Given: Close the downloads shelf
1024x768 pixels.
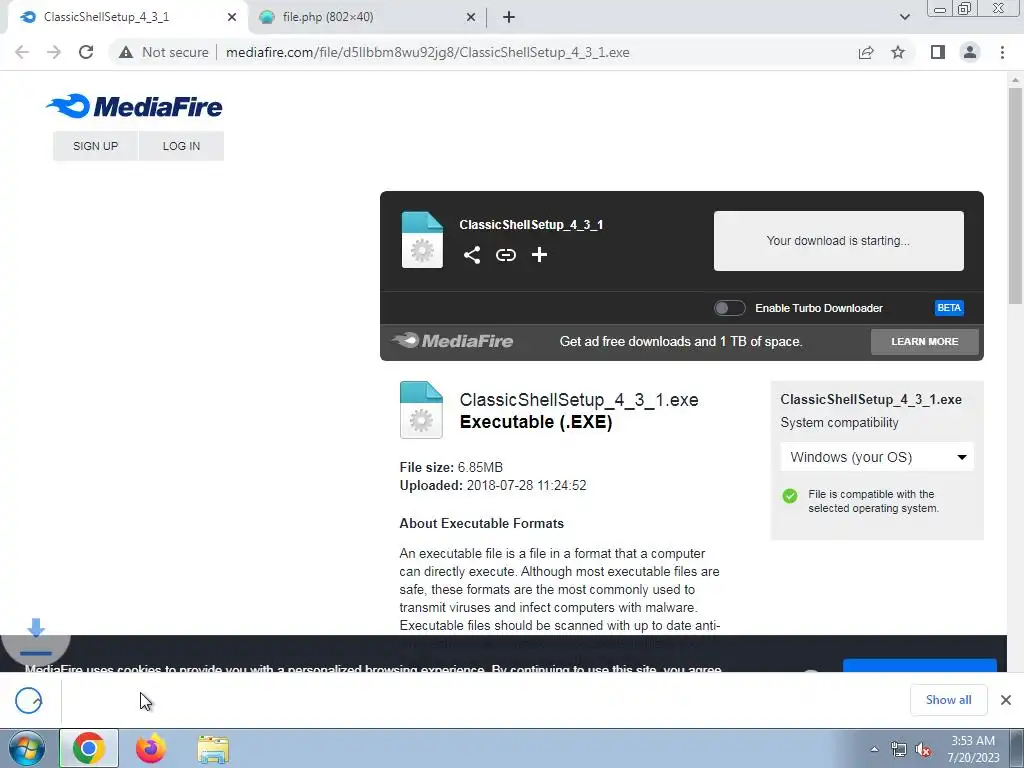Looking at the screenshot, I should click(1006, 700).
